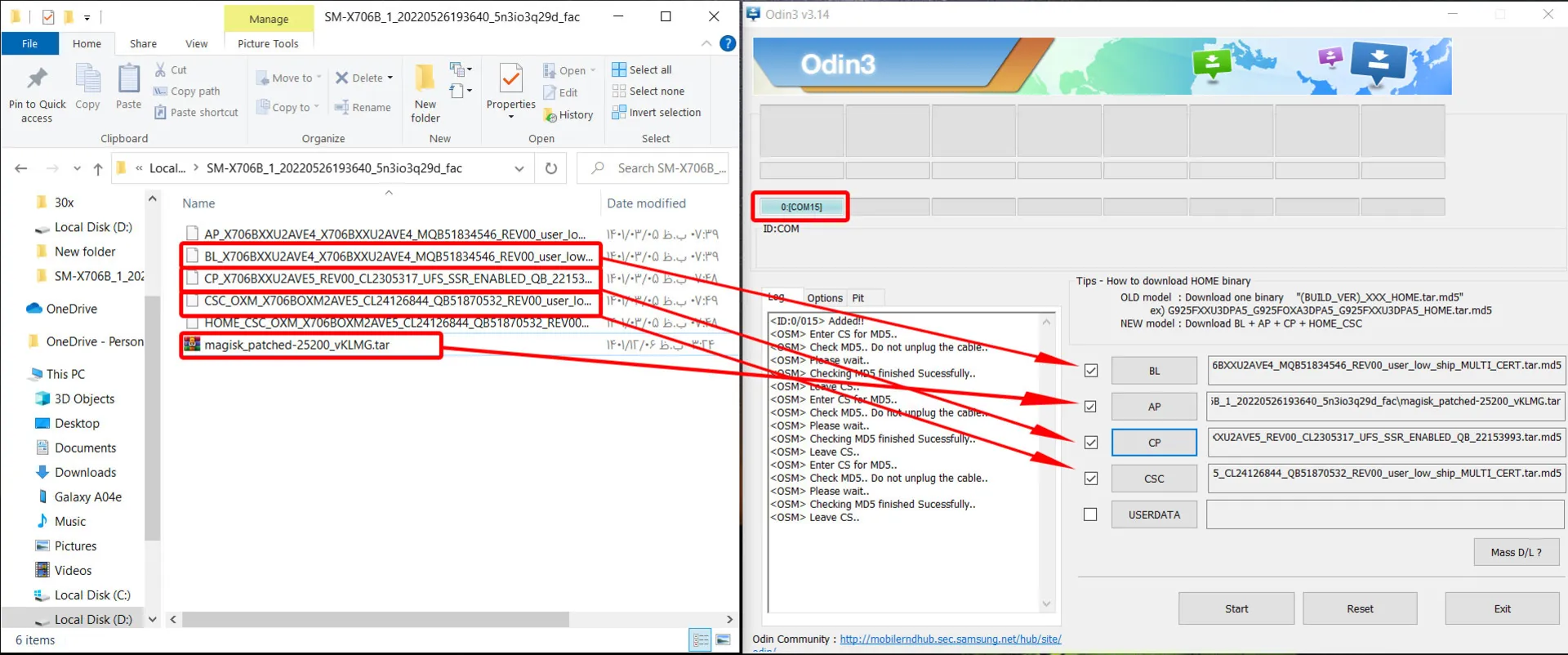Select Local Disk (C:) in navigation pane
Image resolution: width=1568 pixels, height=655 pixels.
[x=91, y=595]
